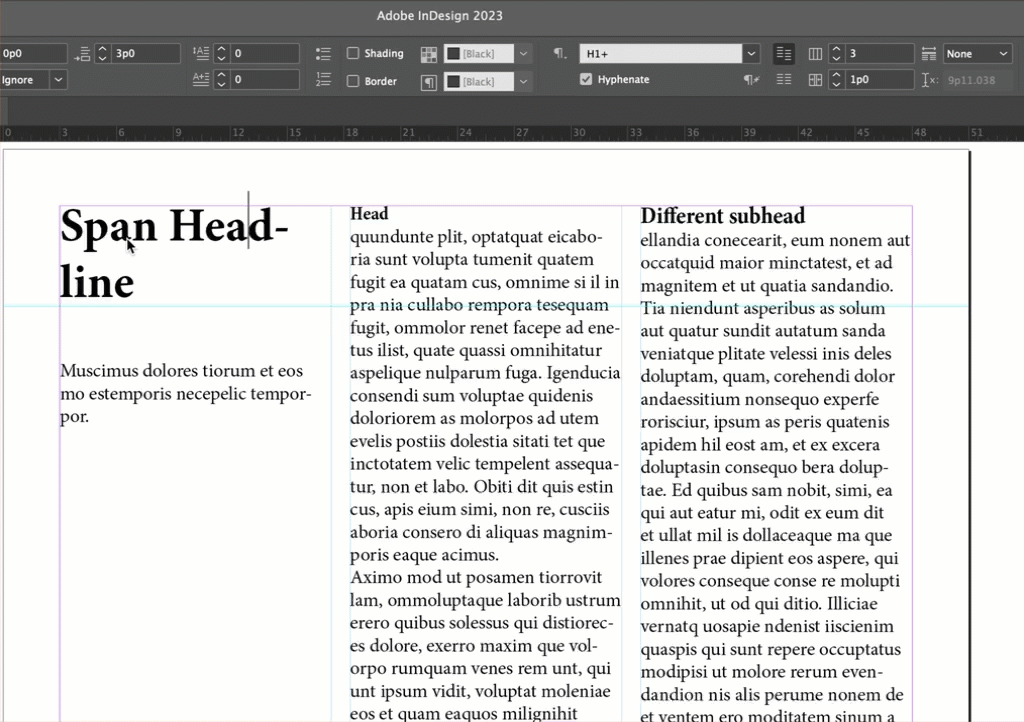Click the 9p11.038 cursor position field
This screenshot has width=1024, height=722.
coord(976,80)
